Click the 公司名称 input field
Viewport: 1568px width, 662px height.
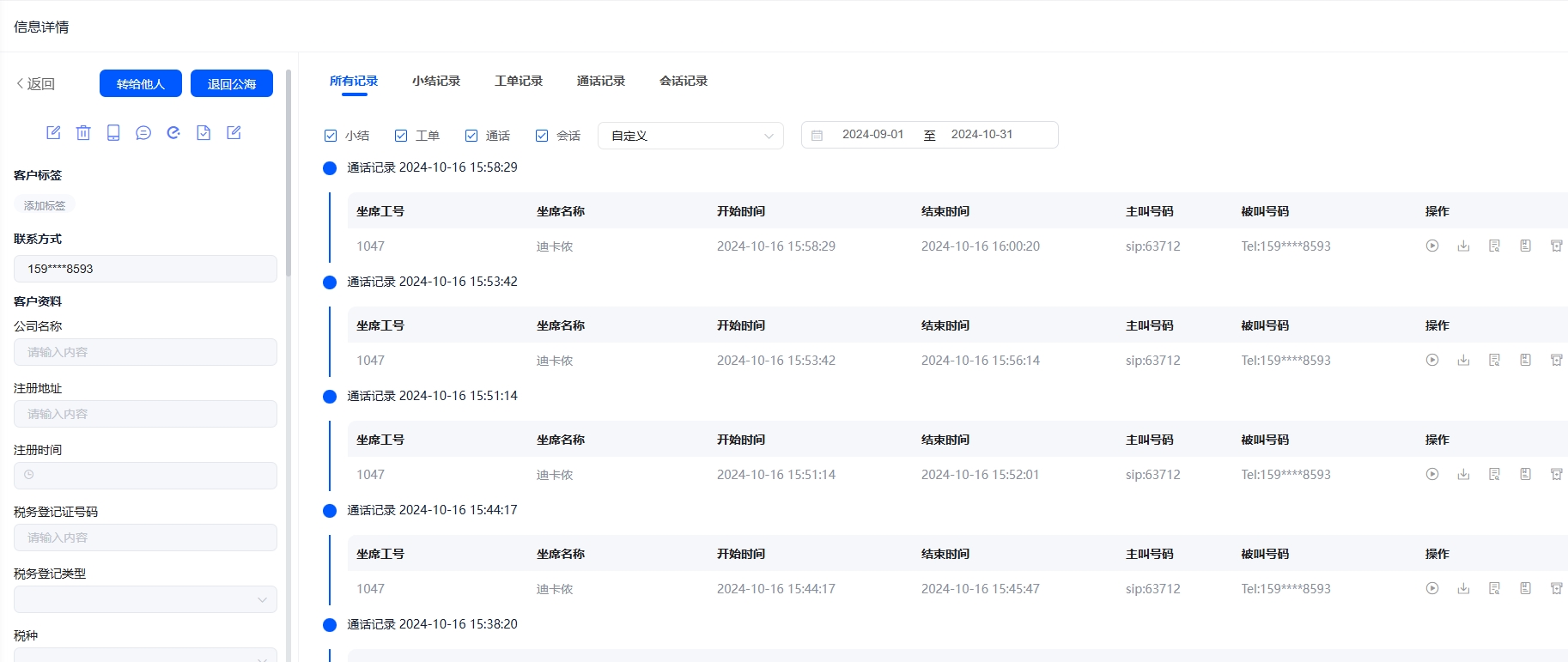point(145,352)
